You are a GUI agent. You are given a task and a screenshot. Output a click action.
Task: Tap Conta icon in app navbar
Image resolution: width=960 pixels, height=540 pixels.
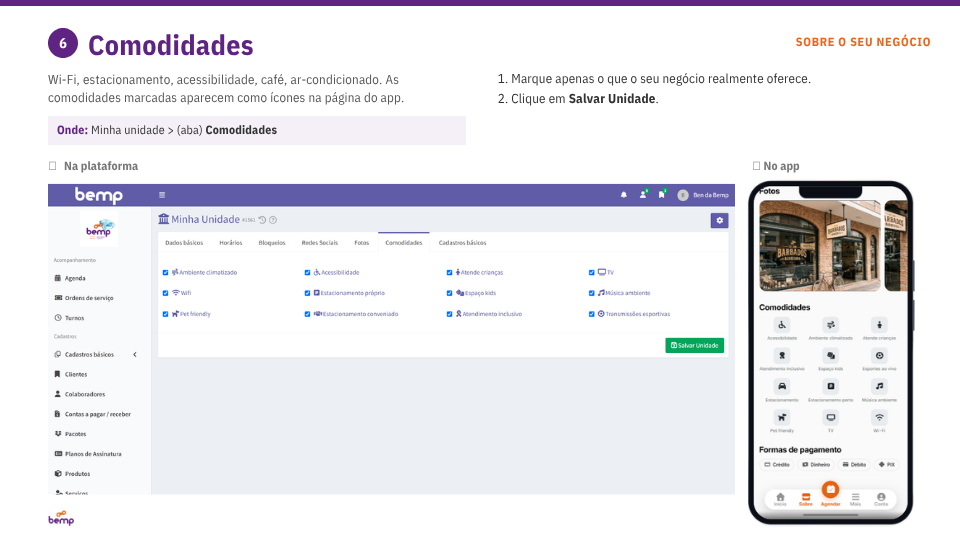[x=881, y=499]
